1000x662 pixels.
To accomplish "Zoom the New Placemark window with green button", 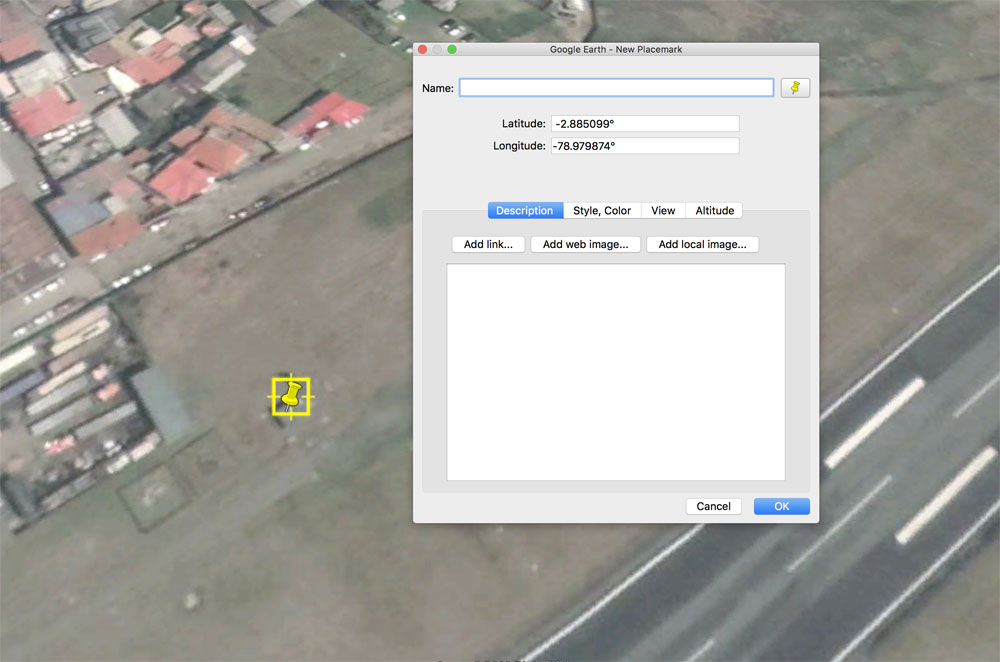I will coord(452,49).
